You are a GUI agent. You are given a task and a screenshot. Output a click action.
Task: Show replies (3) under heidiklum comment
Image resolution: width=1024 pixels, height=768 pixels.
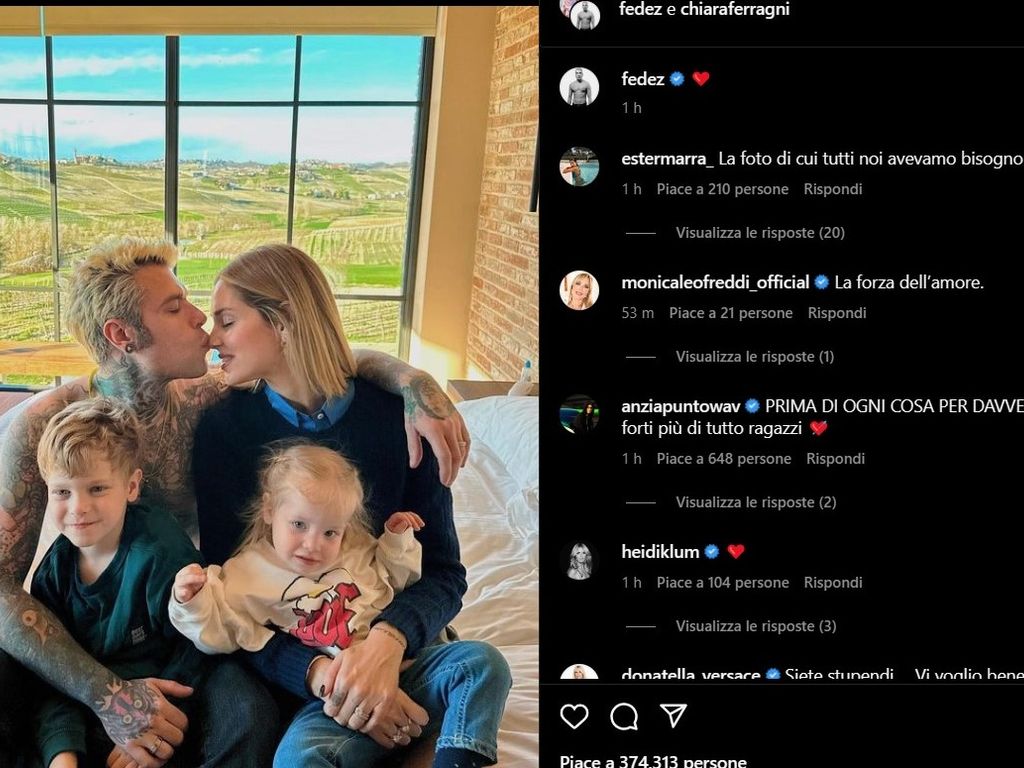click(756, 626)
